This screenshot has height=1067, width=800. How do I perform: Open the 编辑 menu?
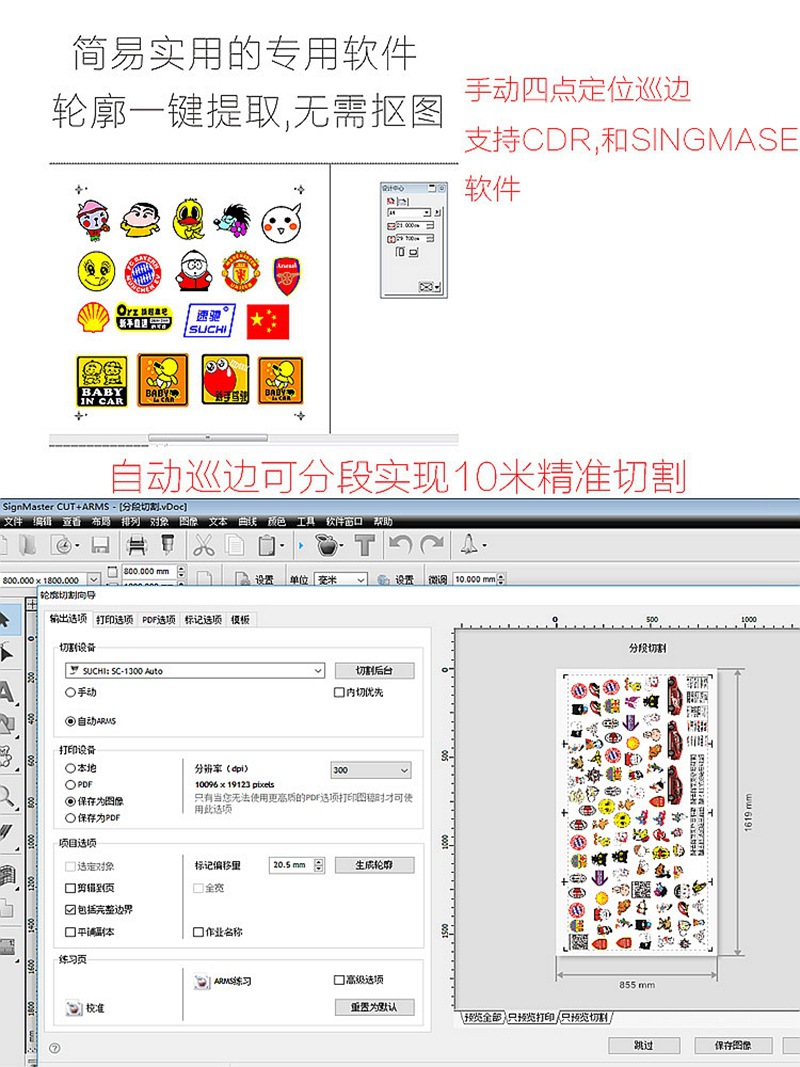tap(42, 521)
